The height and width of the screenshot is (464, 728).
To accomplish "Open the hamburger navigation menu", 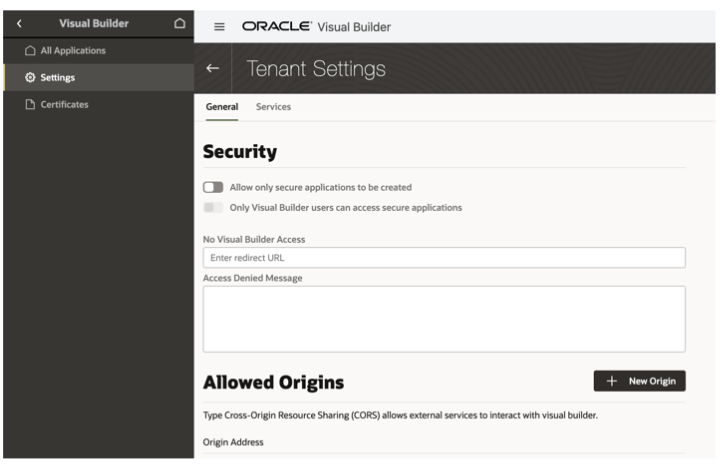I will click(x=219, y=27).
